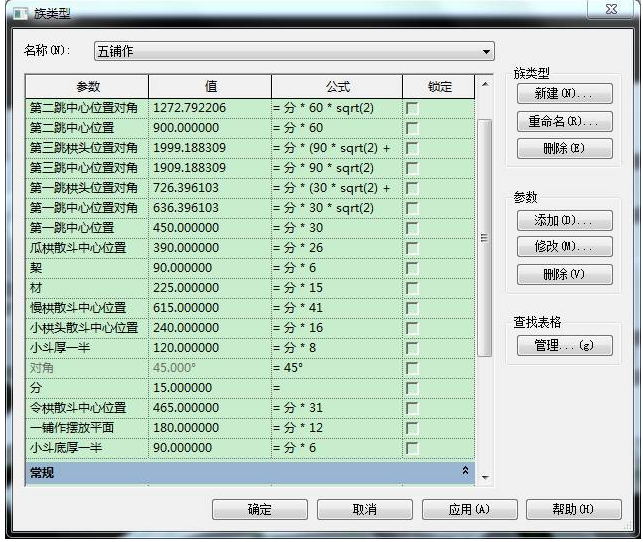Select parameter name 第三跳栱头位置对角

click(87, 148)
